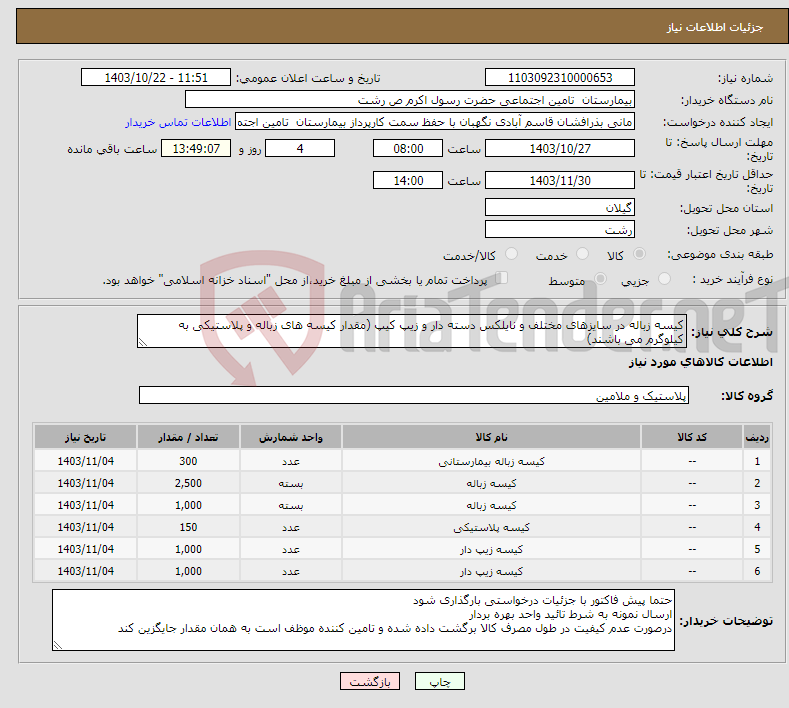789x708 pixels.
Task: Click row 1 item کیسه زباله بیمارستانی
Action: tap(491, 461)
